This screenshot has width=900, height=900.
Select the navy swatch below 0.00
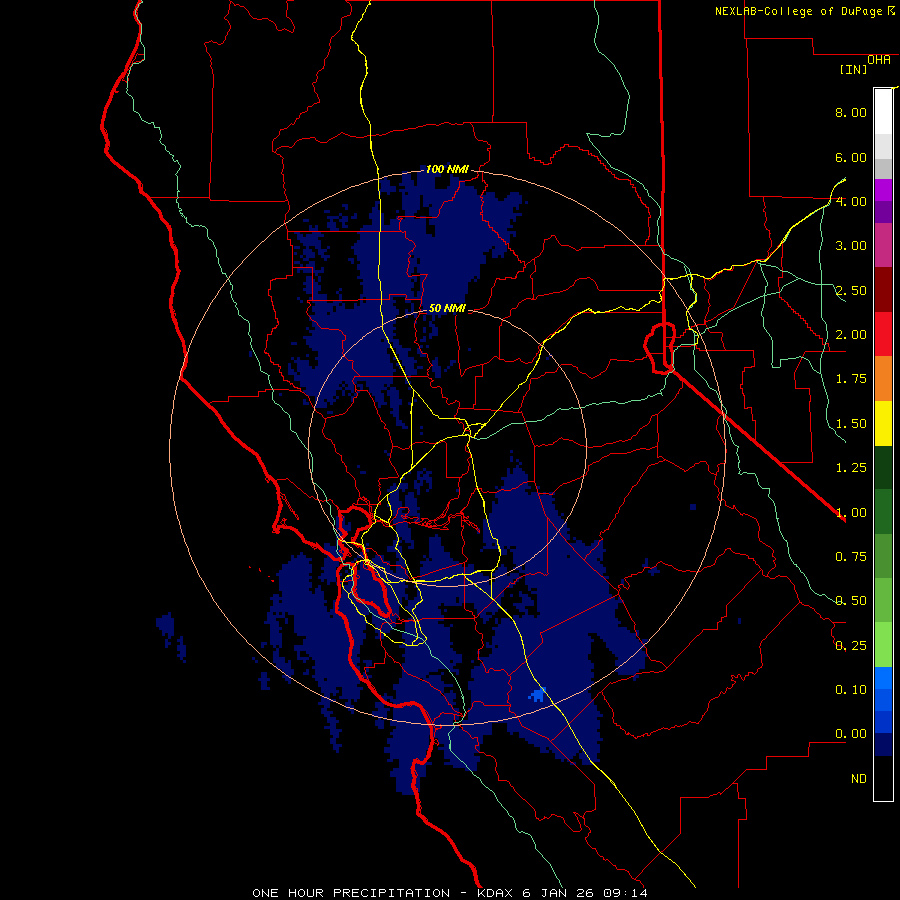(x=883, y=744)
